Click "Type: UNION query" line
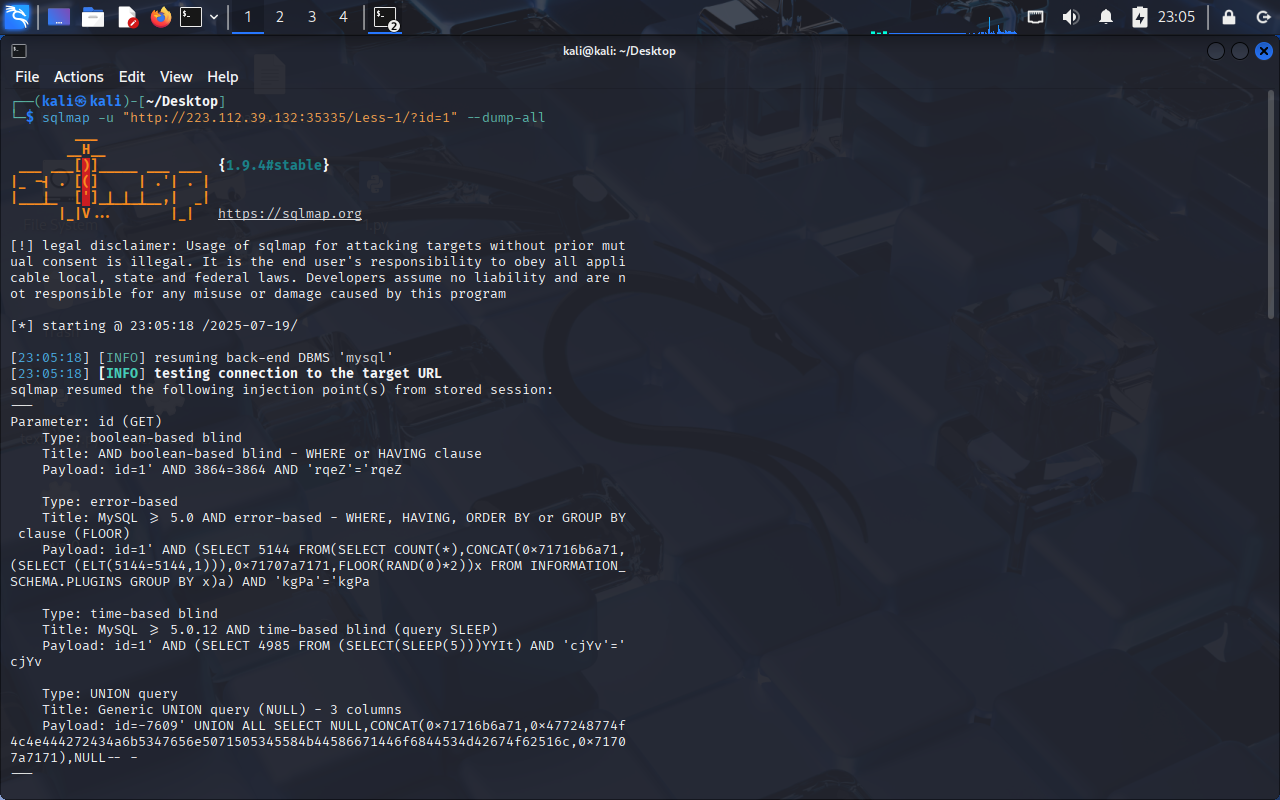This screenshot has width=1280, height=800. click(110, 694)
